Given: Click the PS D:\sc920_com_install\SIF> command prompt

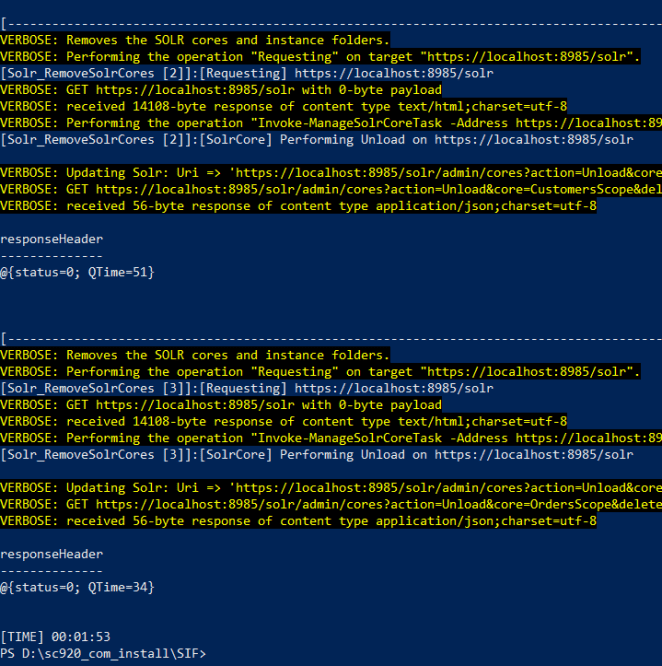Looking at the screenshot, I should 104,653.
